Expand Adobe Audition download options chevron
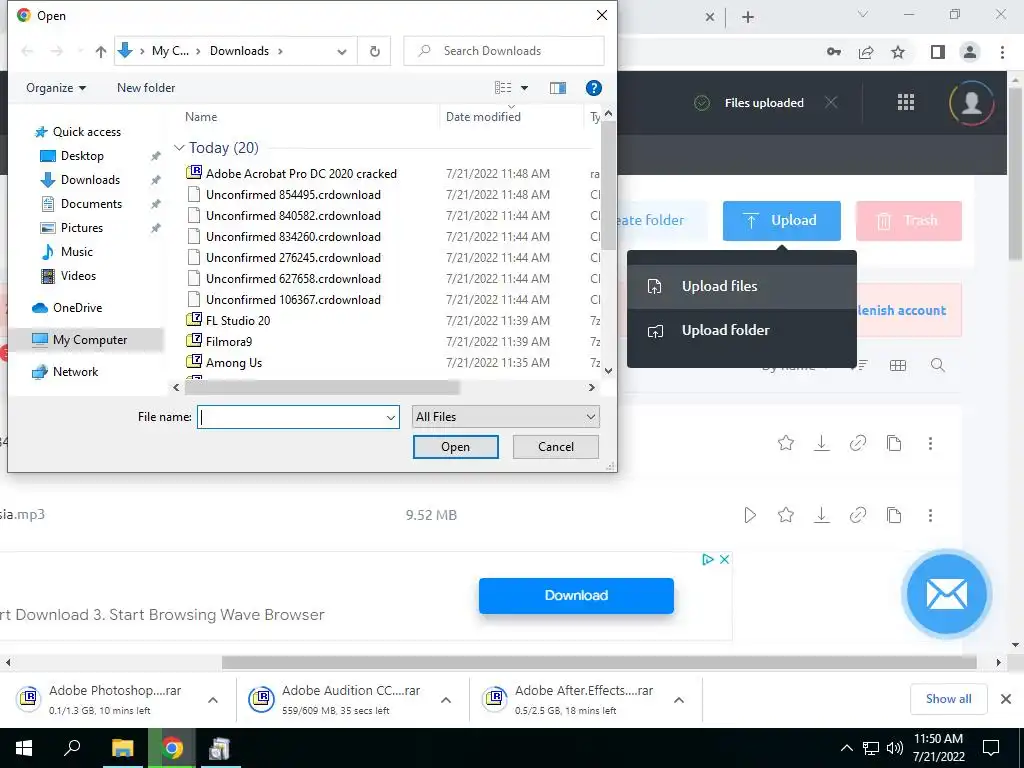Screen dimensions: 1024x768 445,700
